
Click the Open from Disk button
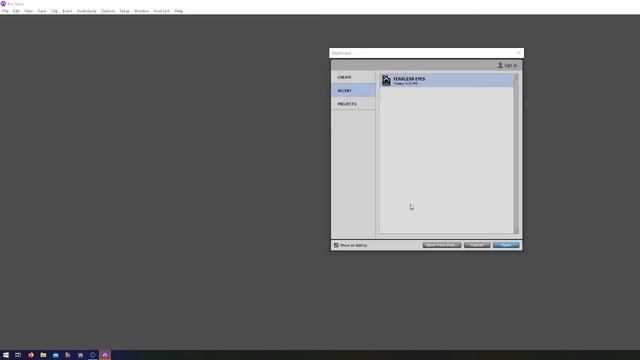(x=442, y=245)
